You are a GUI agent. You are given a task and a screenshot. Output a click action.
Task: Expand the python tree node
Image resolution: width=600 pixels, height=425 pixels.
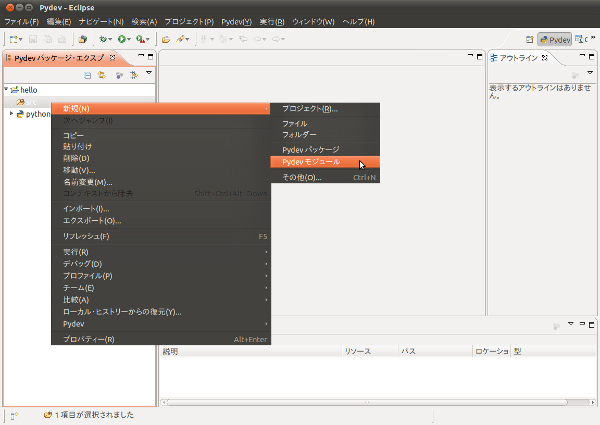(11, 114)
